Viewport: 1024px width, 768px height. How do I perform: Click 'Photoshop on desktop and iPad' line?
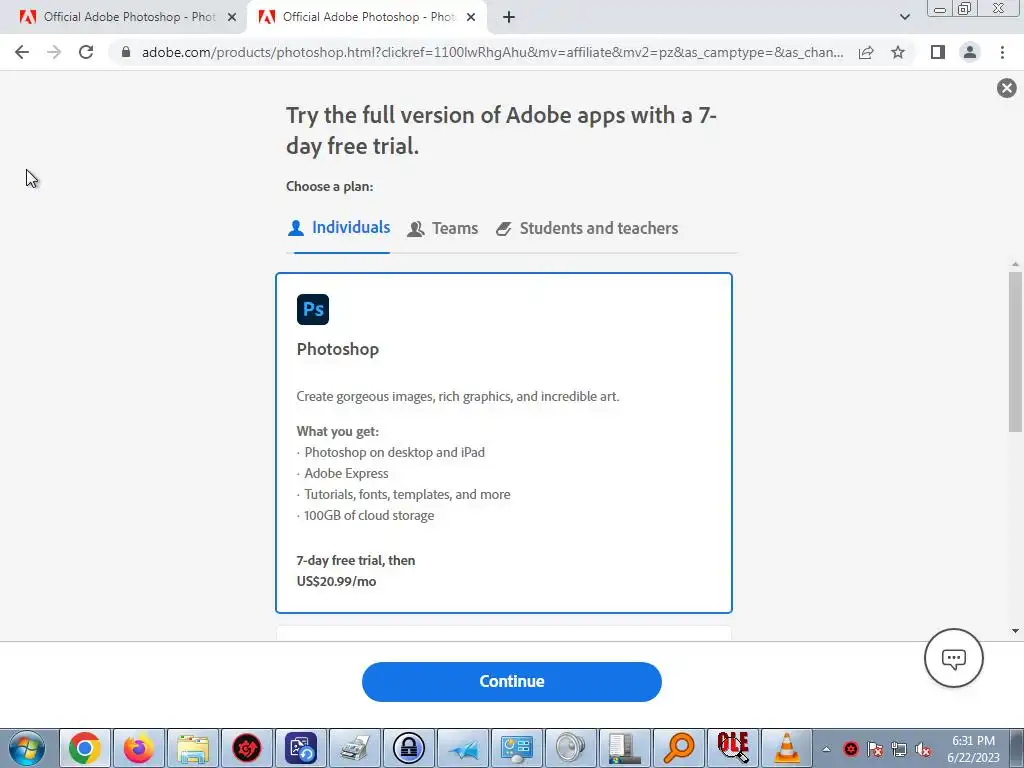(394, 453)
